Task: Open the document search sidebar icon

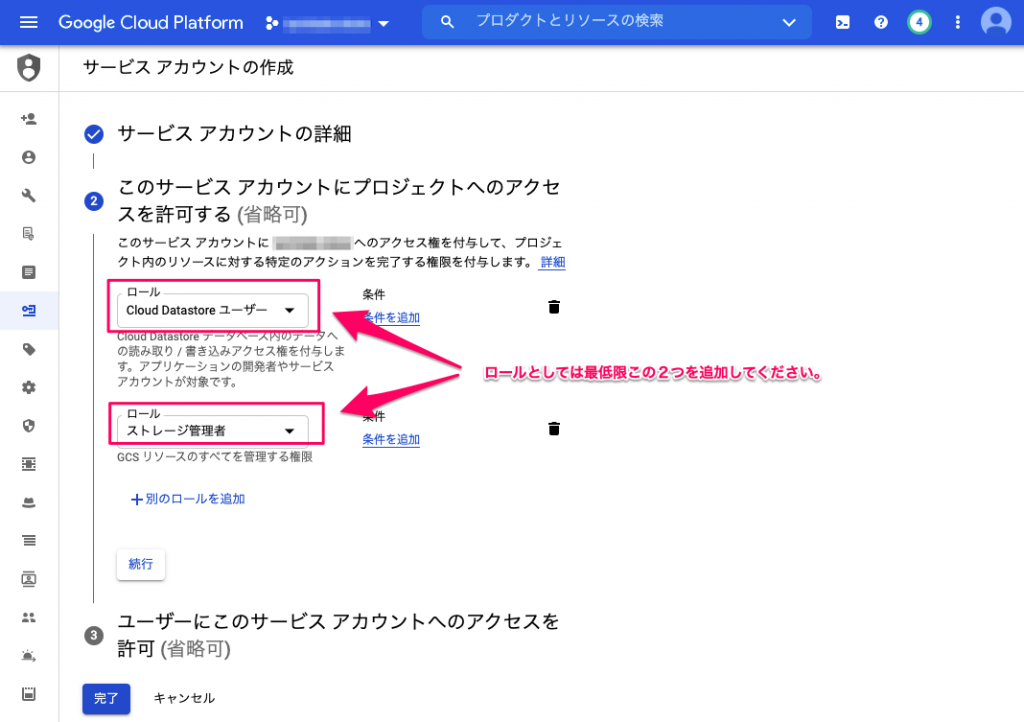Action: (x=29, y=234)
